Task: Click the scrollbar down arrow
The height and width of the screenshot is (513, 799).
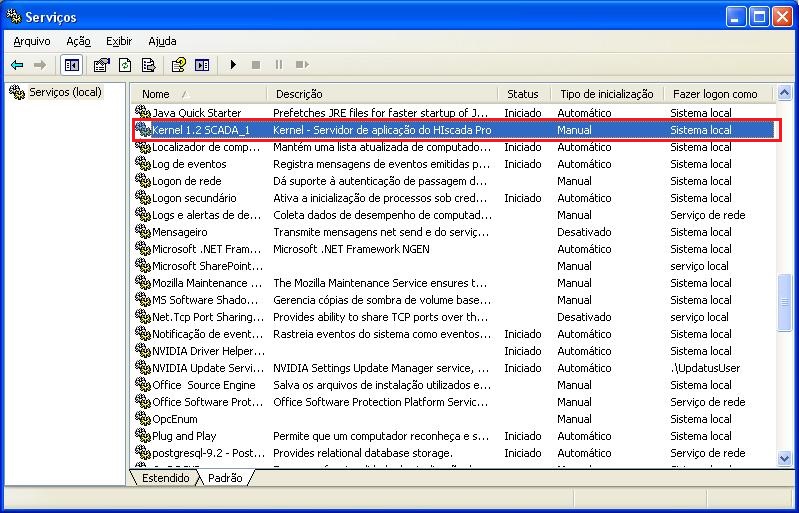Action: 784,458
